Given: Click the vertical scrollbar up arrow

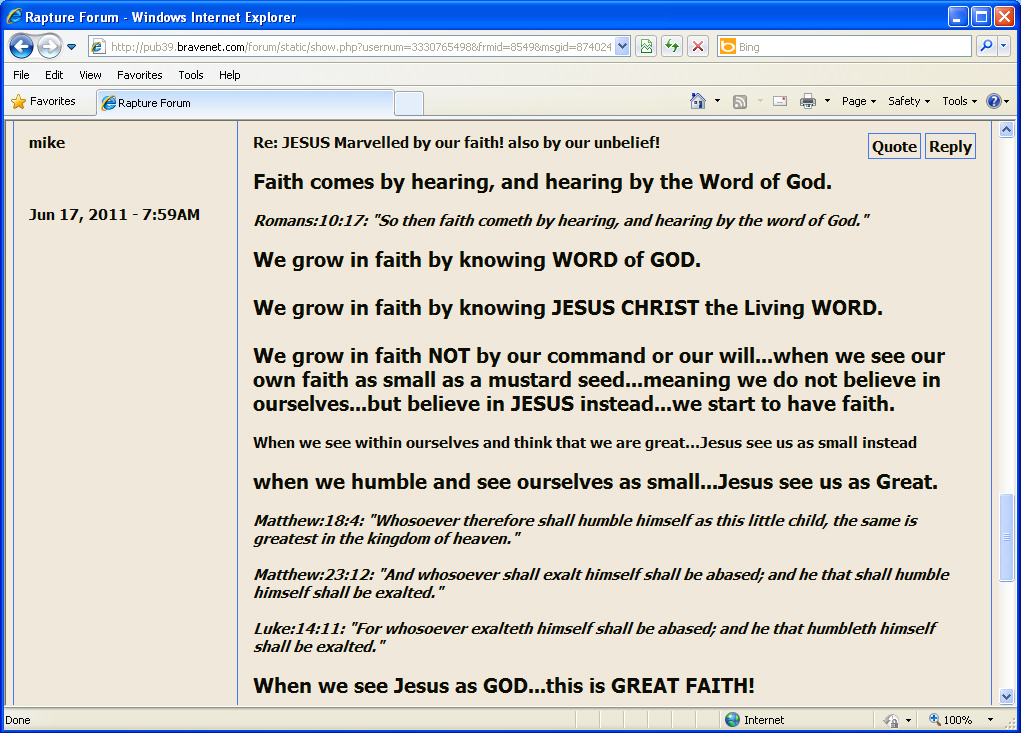Looking at the screenshot, I should [x=1007, y=130].
